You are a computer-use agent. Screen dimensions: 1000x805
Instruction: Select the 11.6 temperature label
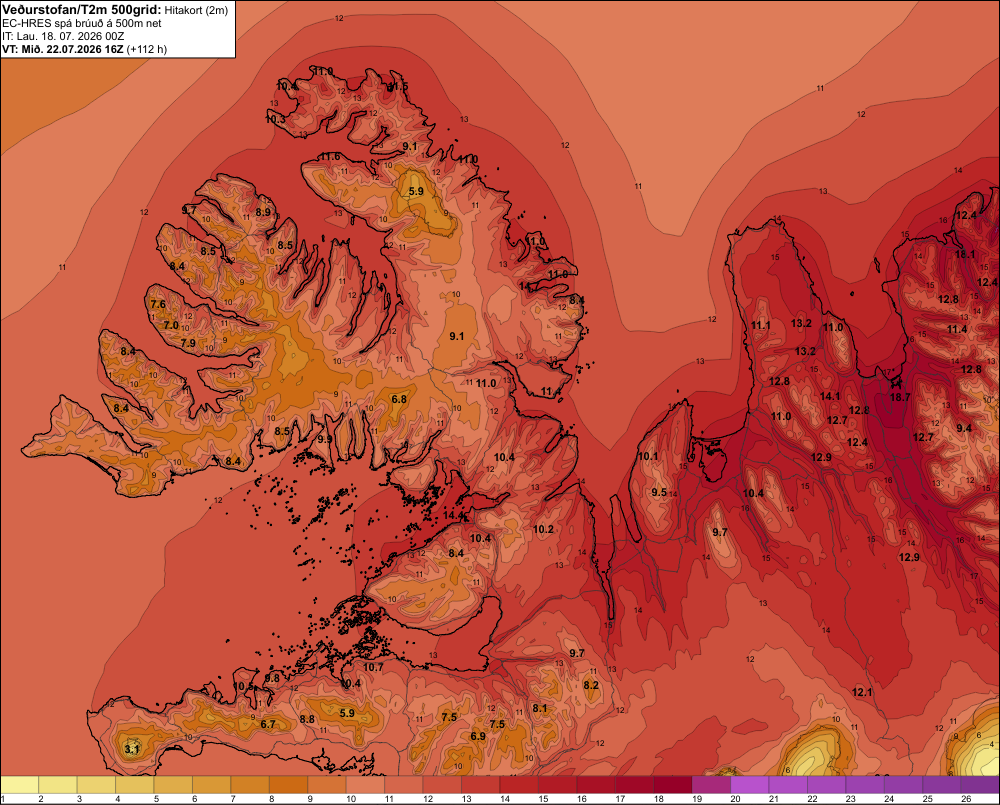click(330, 157)
